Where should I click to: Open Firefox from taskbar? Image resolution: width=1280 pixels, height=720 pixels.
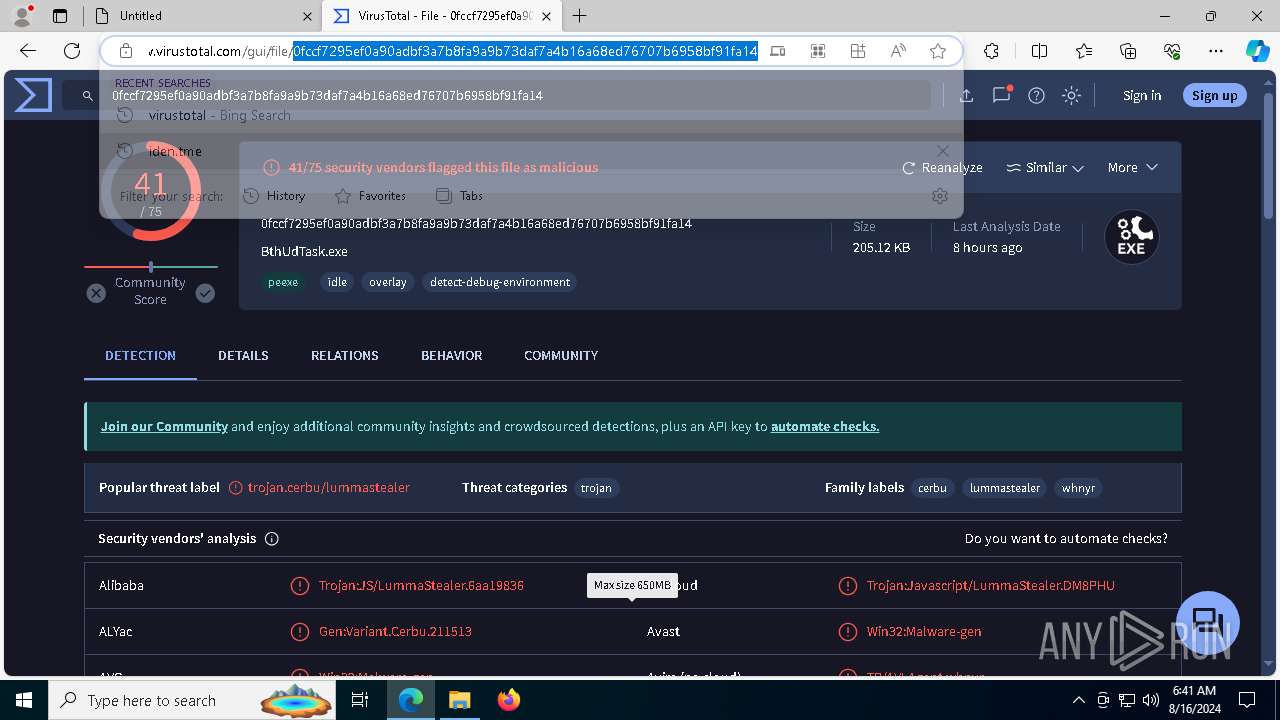click(508, 700)
